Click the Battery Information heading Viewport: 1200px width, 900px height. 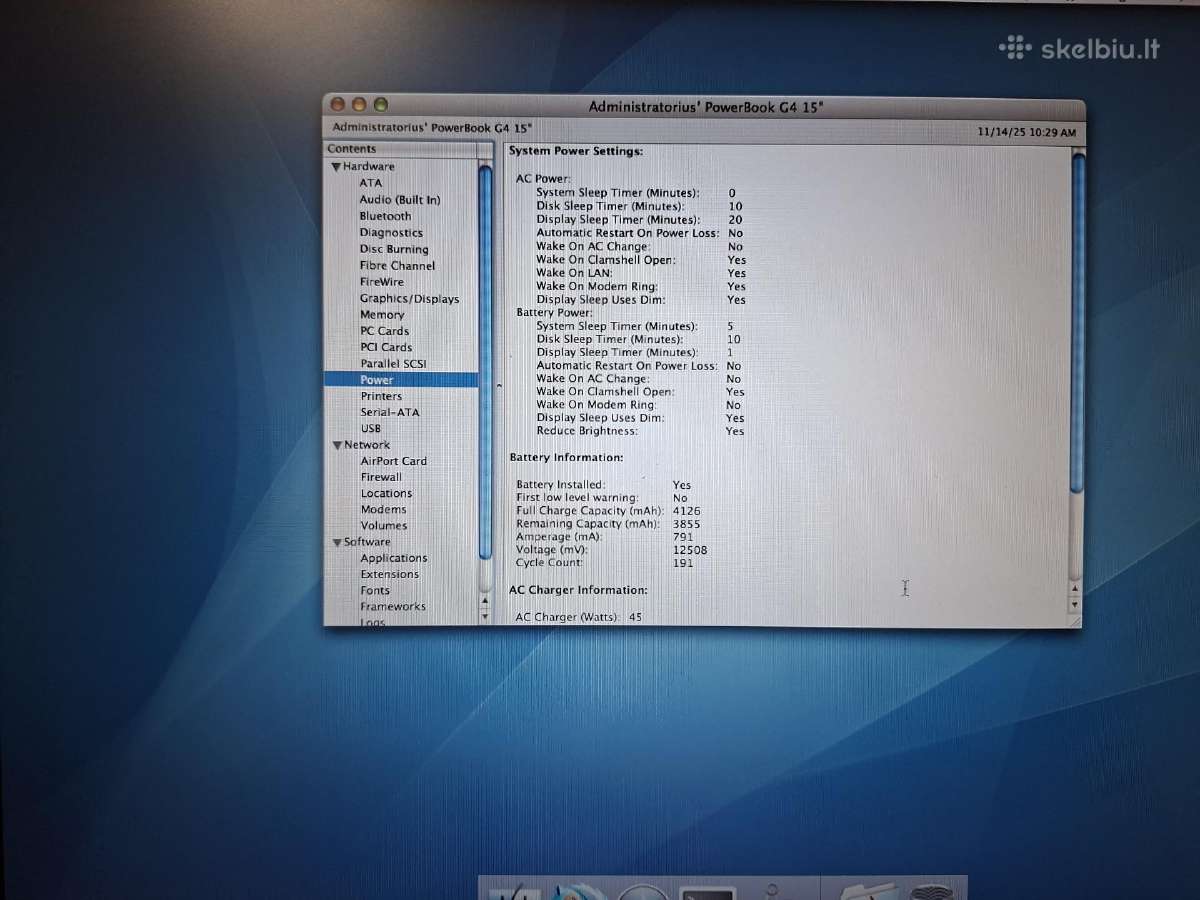566,457
